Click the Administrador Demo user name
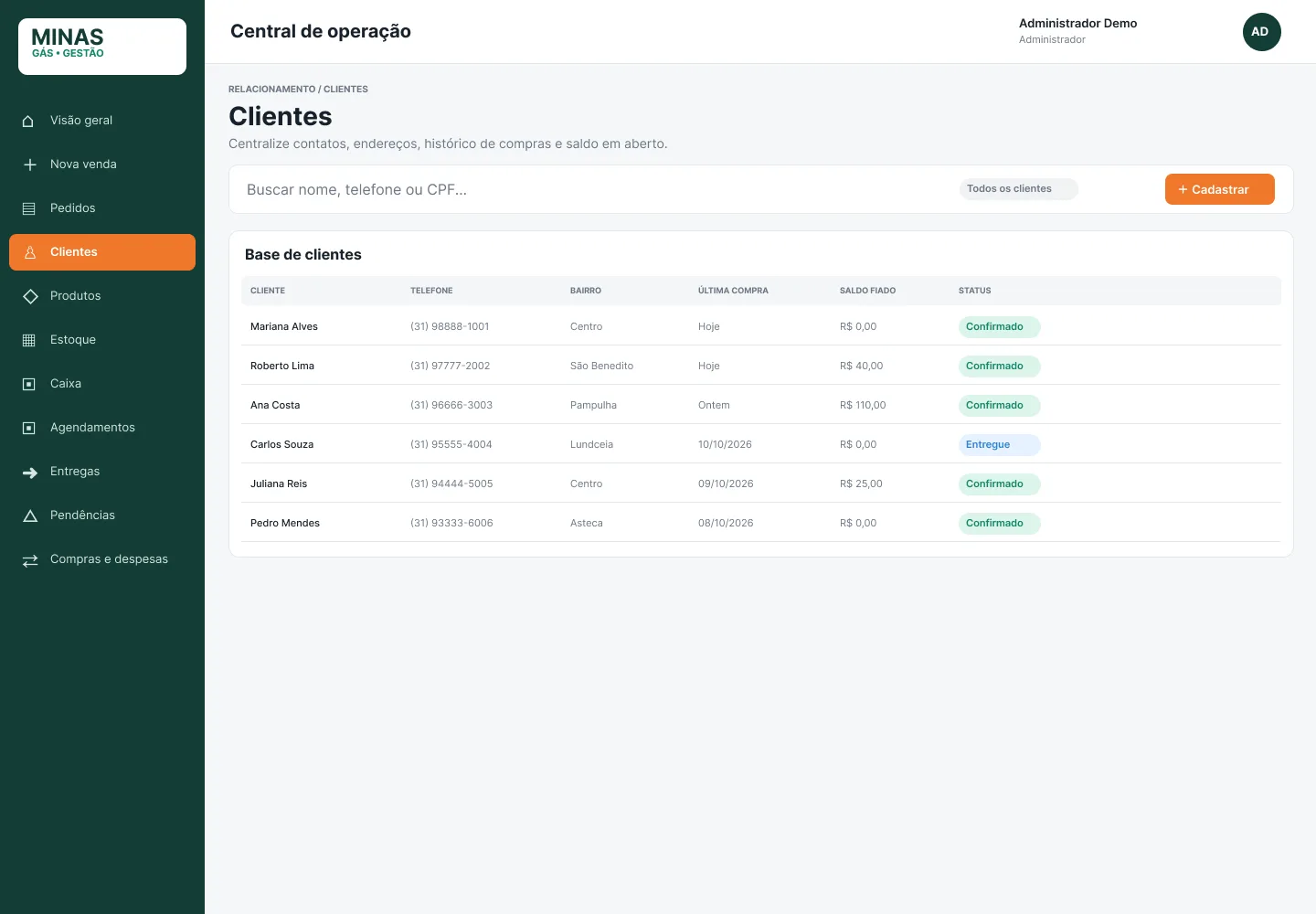Screen dimensions: 1316x914 (1077, 24)
